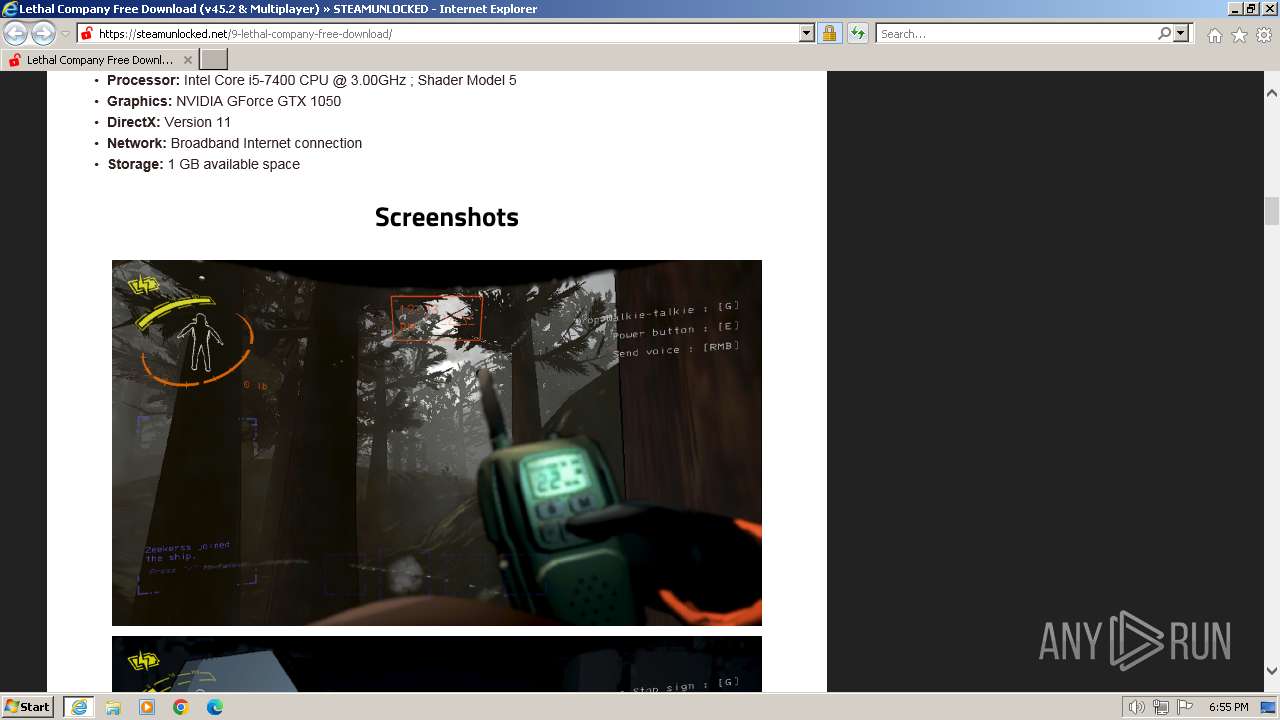Click the vertical scrollbar thumb
Viewport: 1280px width, 720px height.
1272,212
